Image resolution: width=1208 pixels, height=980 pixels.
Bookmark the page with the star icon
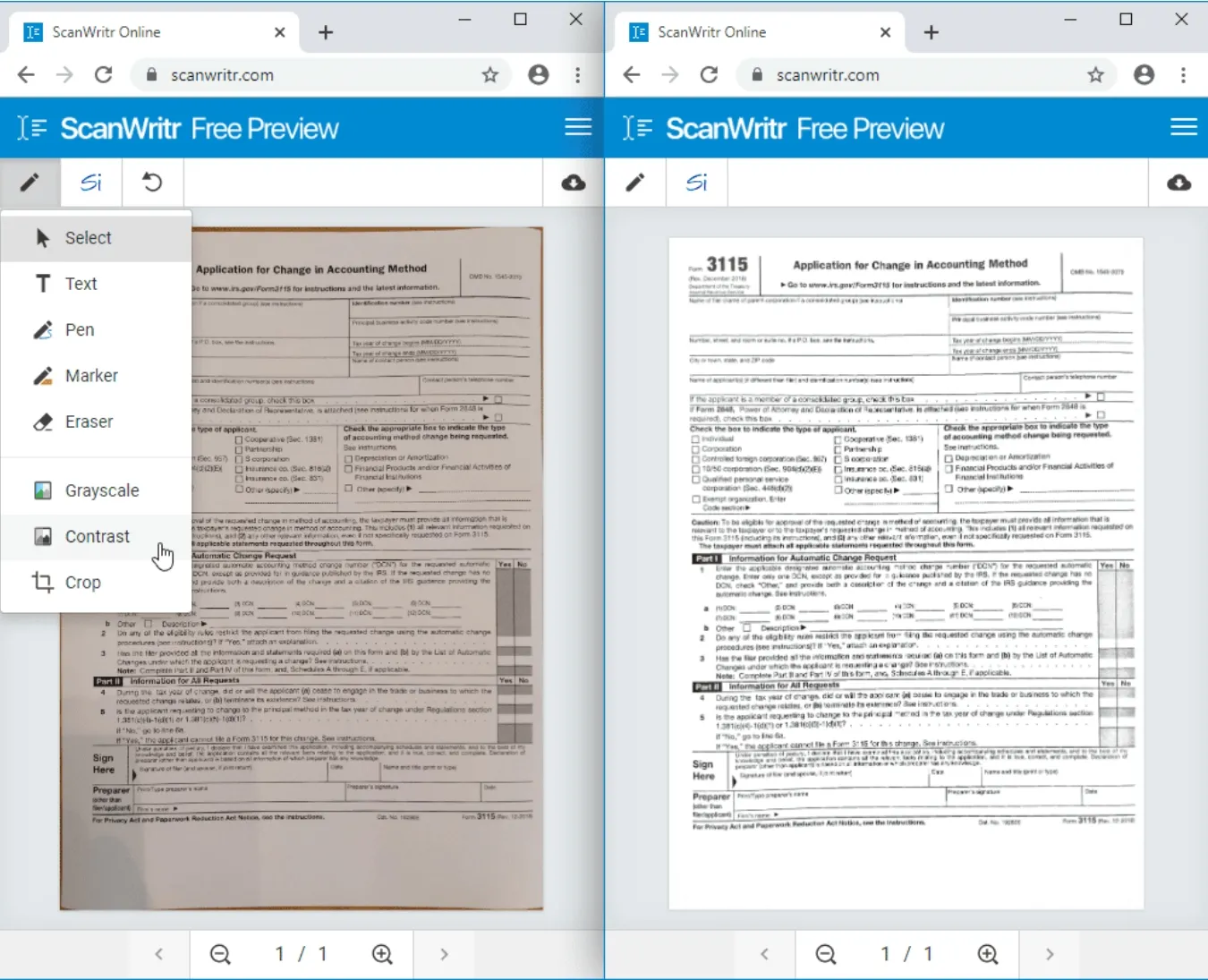tap(490, 75)
